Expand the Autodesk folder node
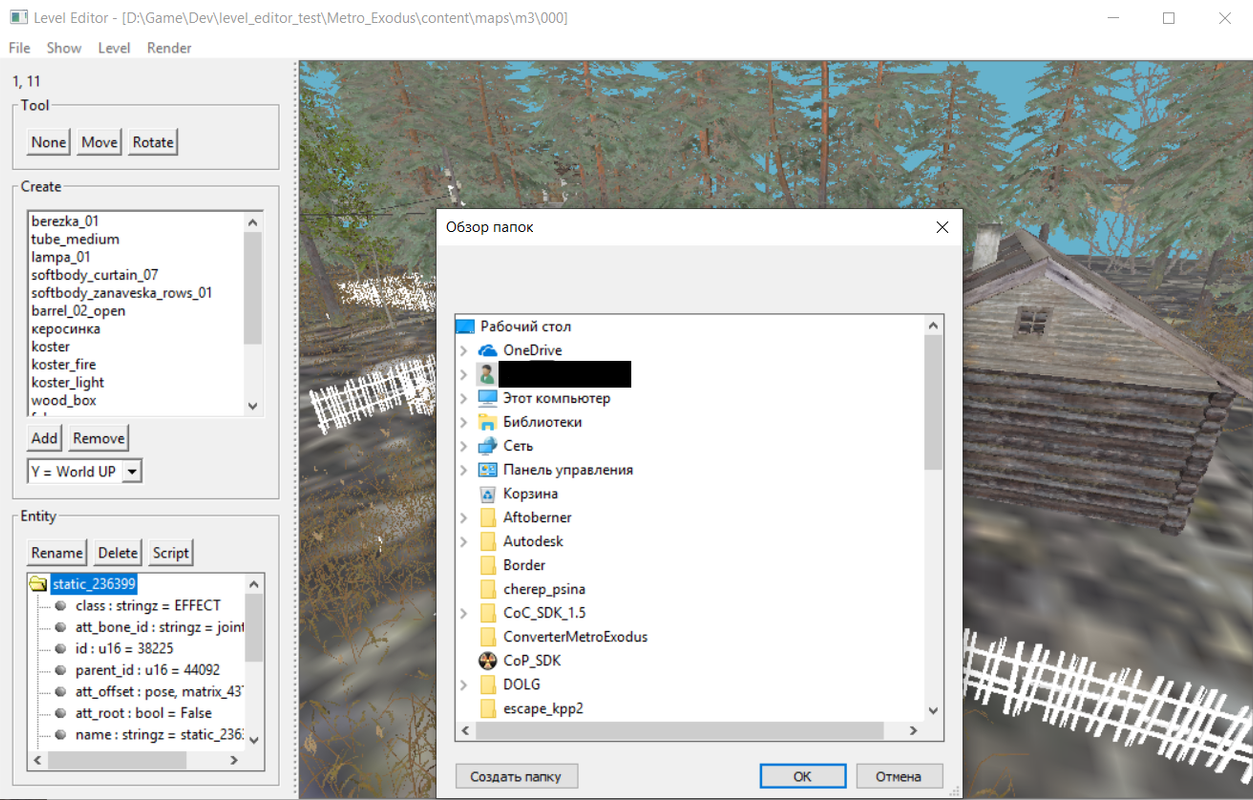Screen dimensions: 1253x800 [x=464, y=541]
